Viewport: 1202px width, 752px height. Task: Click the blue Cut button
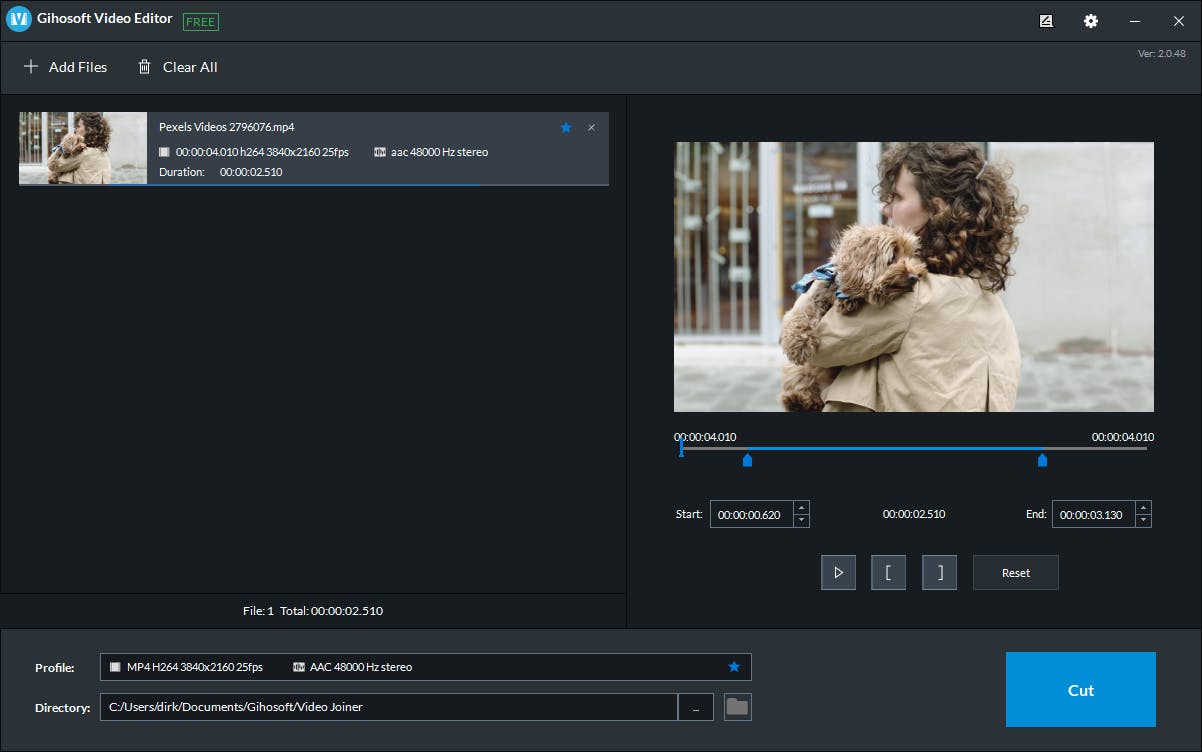(x=1080, y=690)
